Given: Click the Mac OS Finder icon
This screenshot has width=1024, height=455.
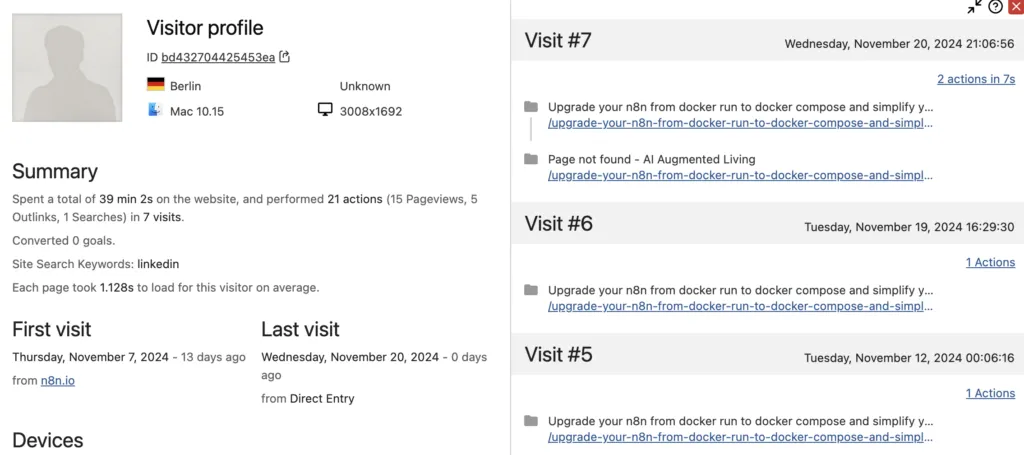Looking at the screenshot, I should [x=155, y=111].
